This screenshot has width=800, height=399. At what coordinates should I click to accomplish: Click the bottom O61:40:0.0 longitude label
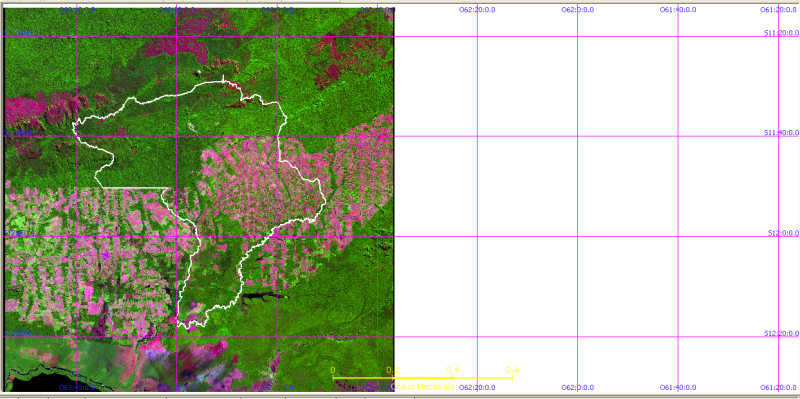677,388
